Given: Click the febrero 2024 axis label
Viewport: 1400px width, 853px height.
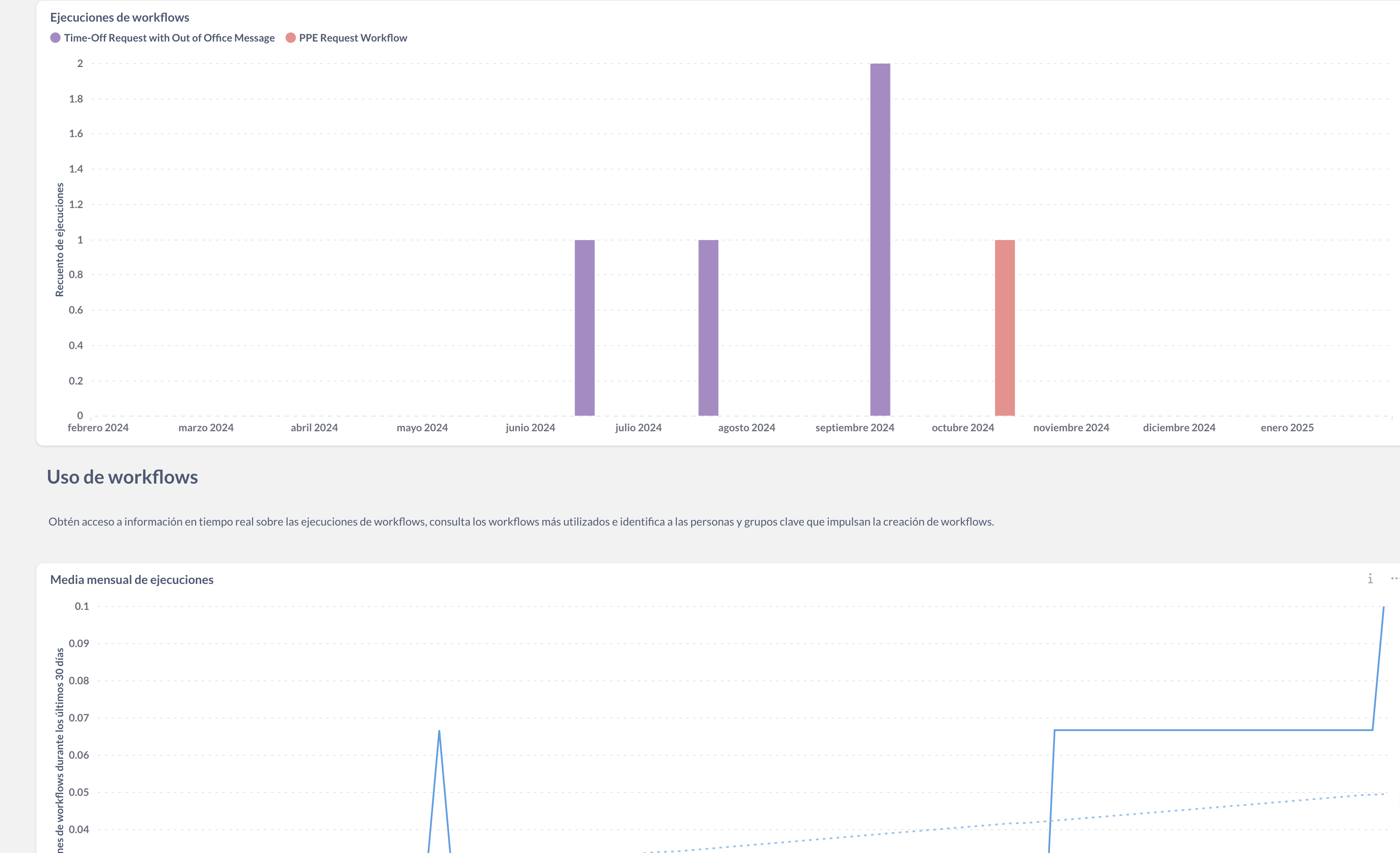Looking at the screenshot, I should (98, 428).
